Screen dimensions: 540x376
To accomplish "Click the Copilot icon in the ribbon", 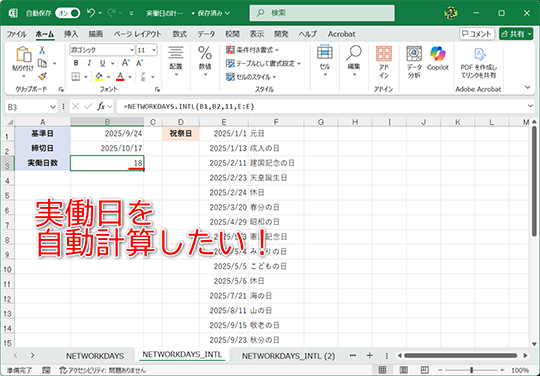I will (x=438, y=54).
